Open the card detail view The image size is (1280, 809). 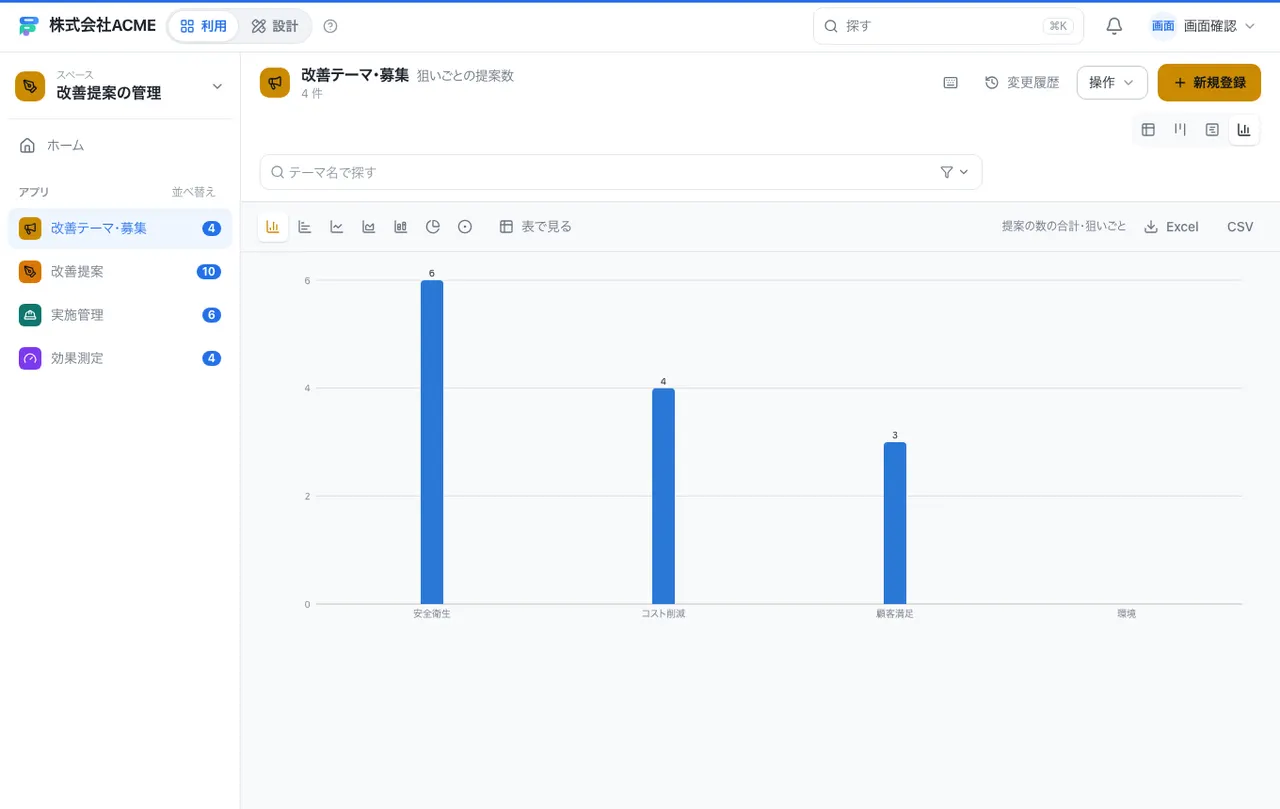pyautogui.click(x=1212, y=129)
